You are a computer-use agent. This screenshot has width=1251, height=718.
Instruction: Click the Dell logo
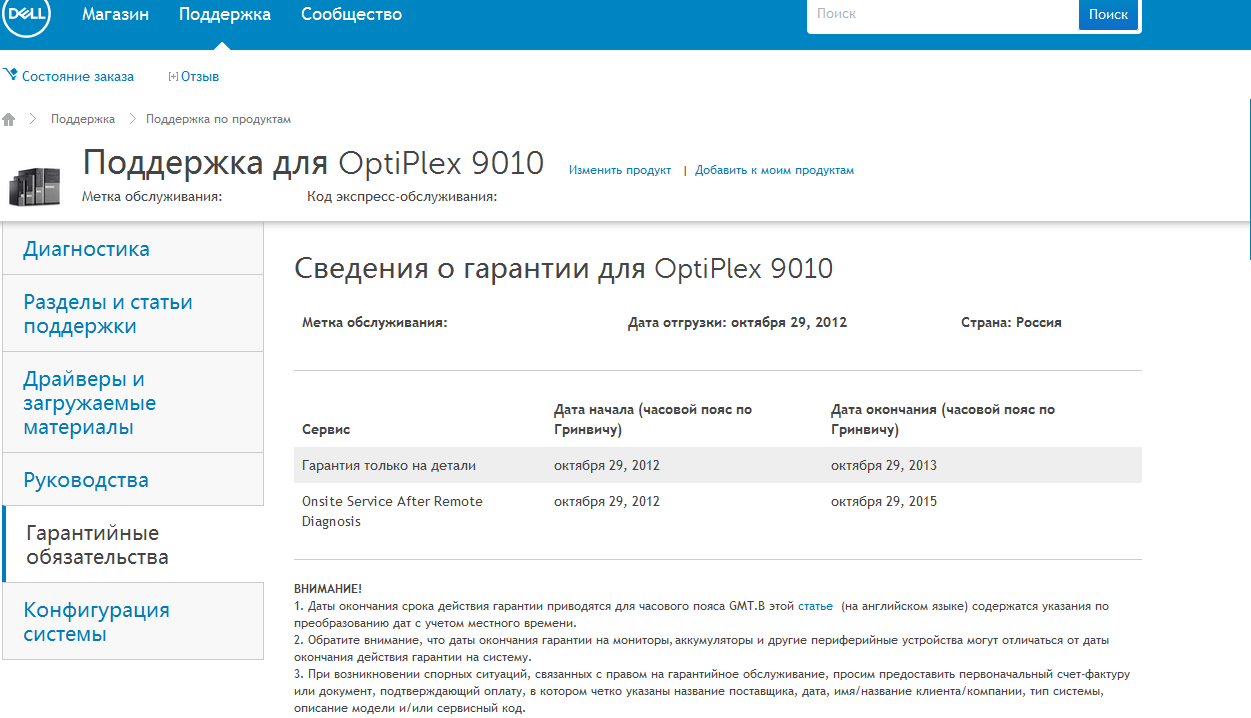click(x=25, y=15)
